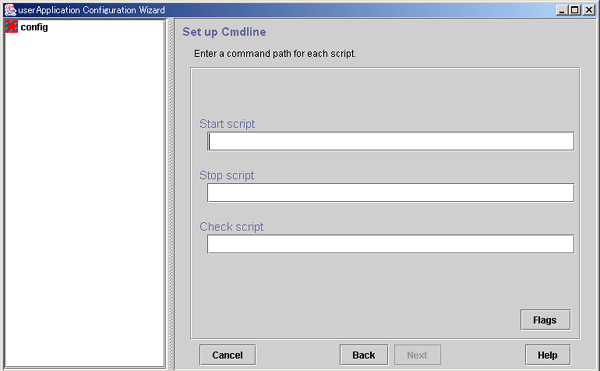This screenshot has height=371, width=600.
Task: Go Back to previous wizard step
Action: (x=364, y=355)
